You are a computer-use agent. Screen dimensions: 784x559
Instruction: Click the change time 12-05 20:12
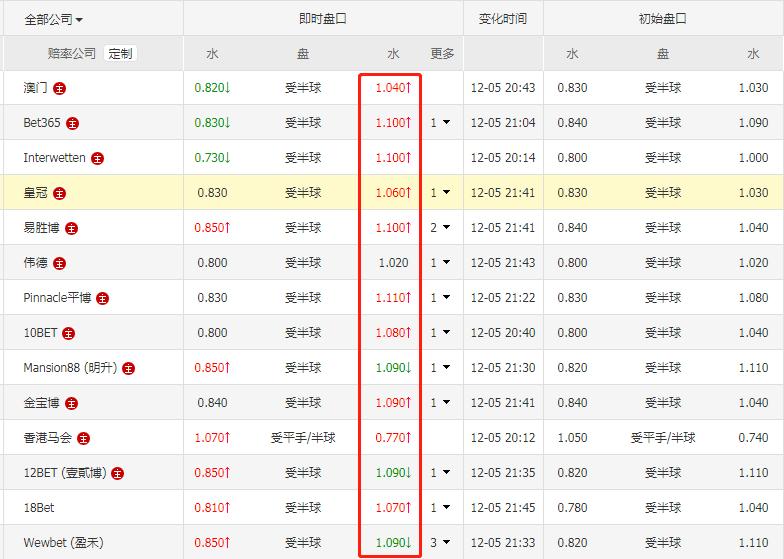point(503,438)
